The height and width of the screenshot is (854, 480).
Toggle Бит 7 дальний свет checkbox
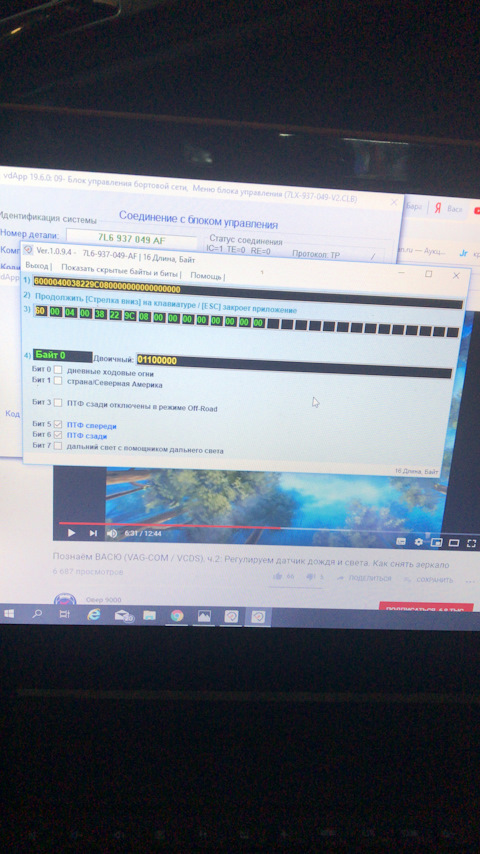pyautogui.click(x=58, y=446)
